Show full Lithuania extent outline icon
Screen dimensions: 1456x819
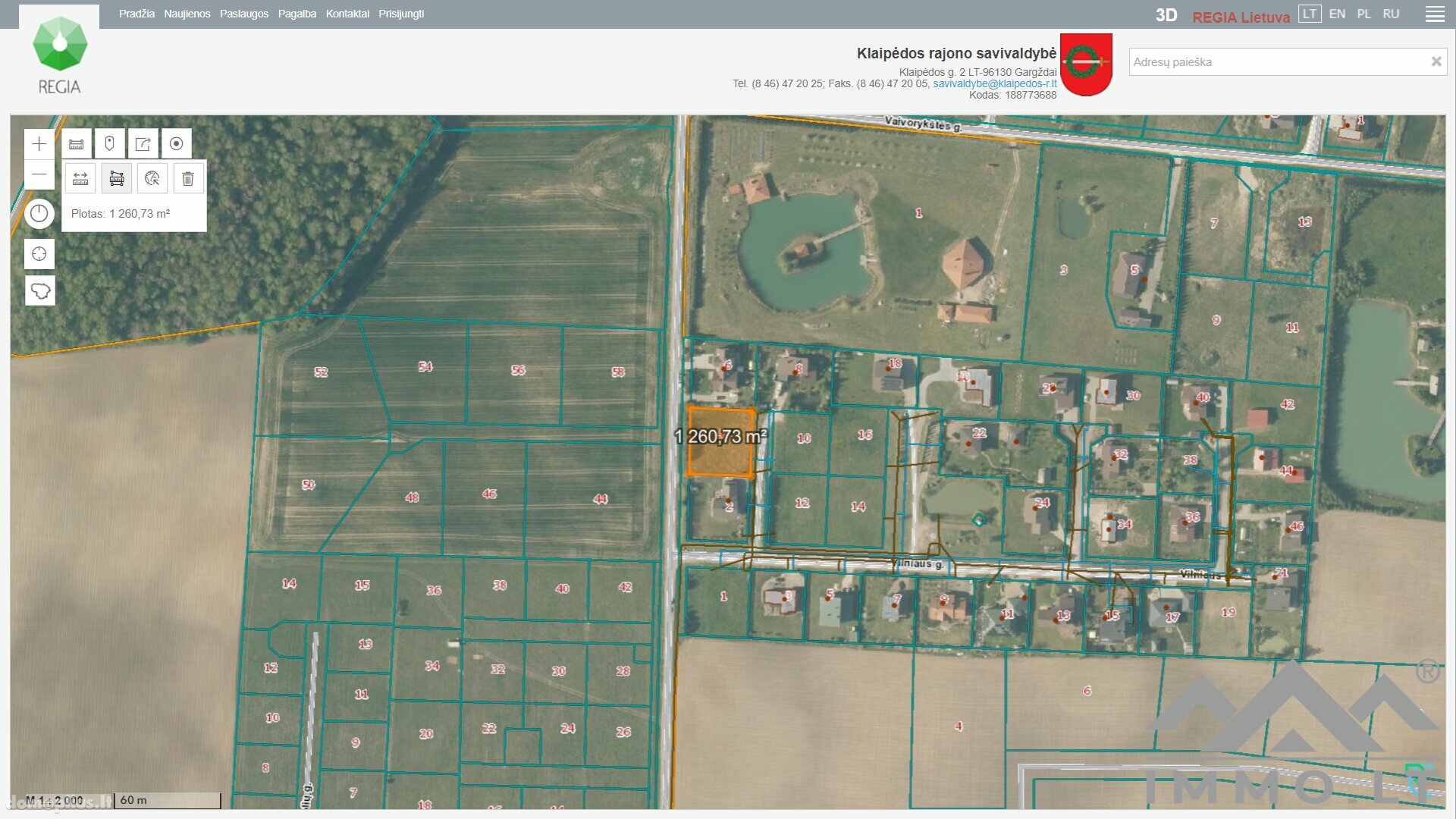pos(39,290)
